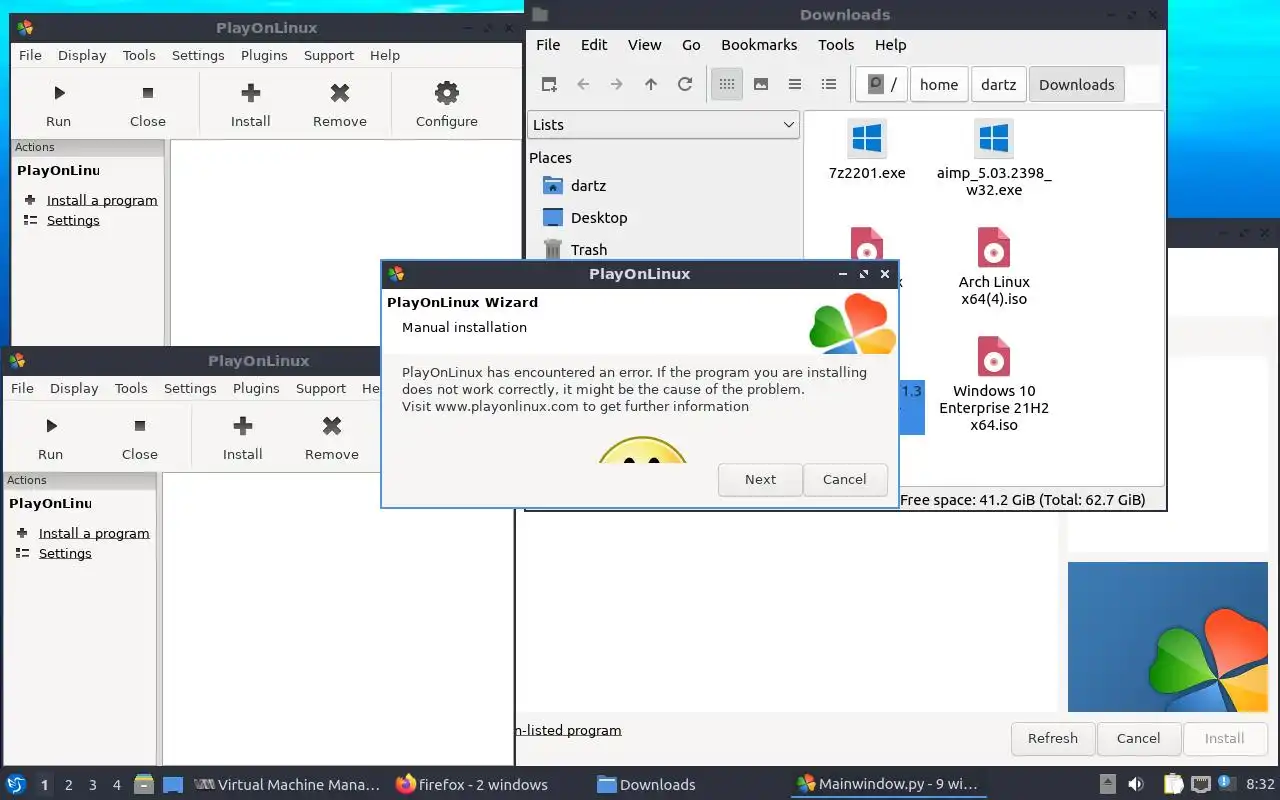
Task: Switch to workspace 4 in pager
Action: (x=117, y=785)
